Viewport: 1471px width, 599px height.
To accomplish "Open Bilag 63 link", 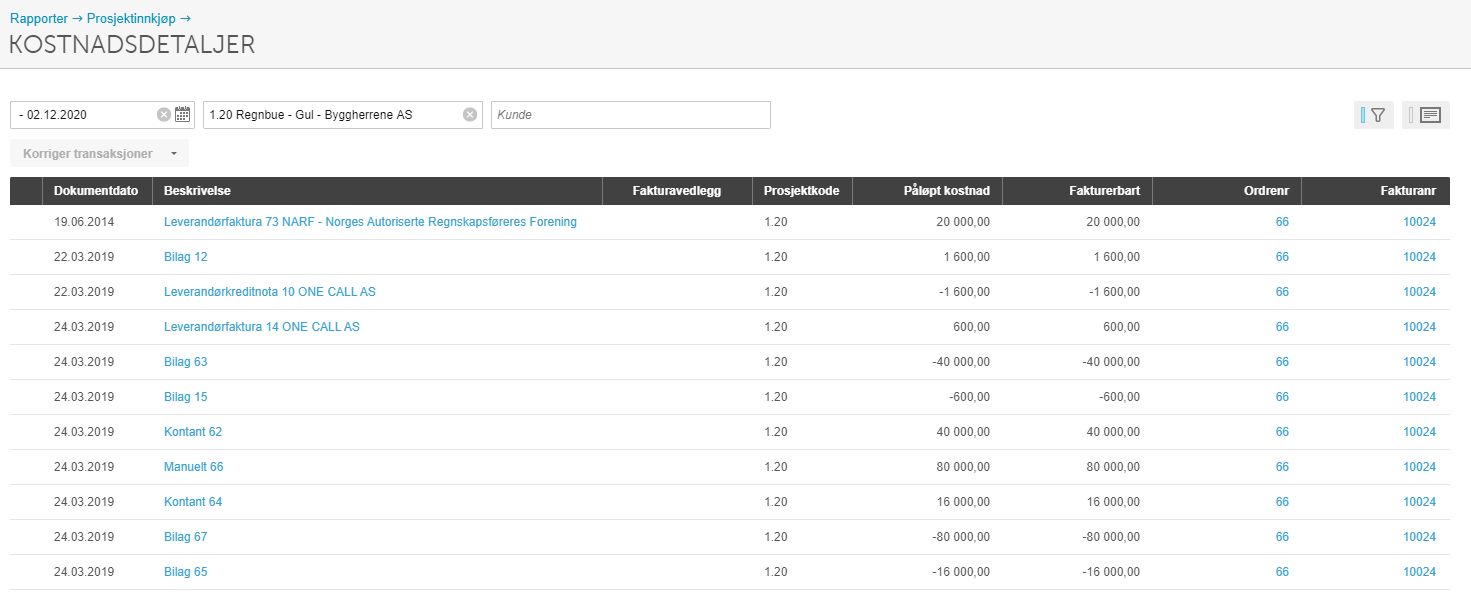I will 186,362.
